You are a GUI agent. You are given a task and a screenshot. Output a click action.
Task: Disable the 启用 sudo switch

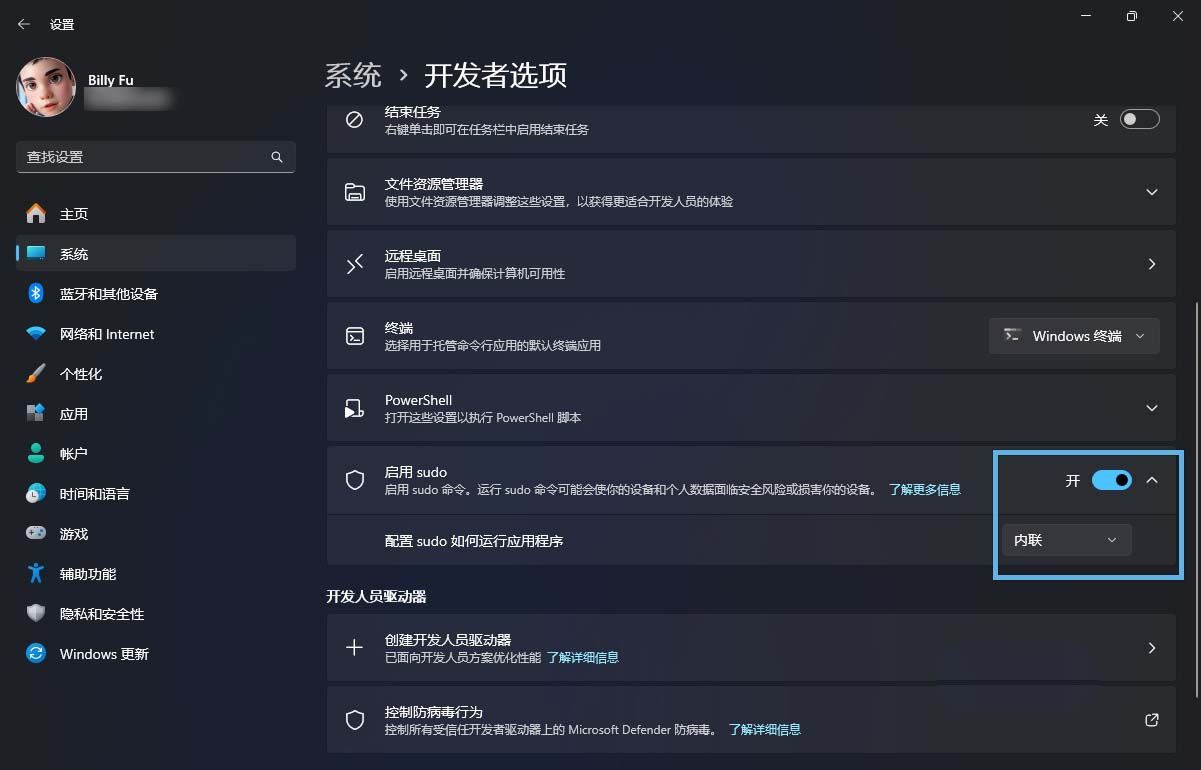click(x=1111, y=480)
